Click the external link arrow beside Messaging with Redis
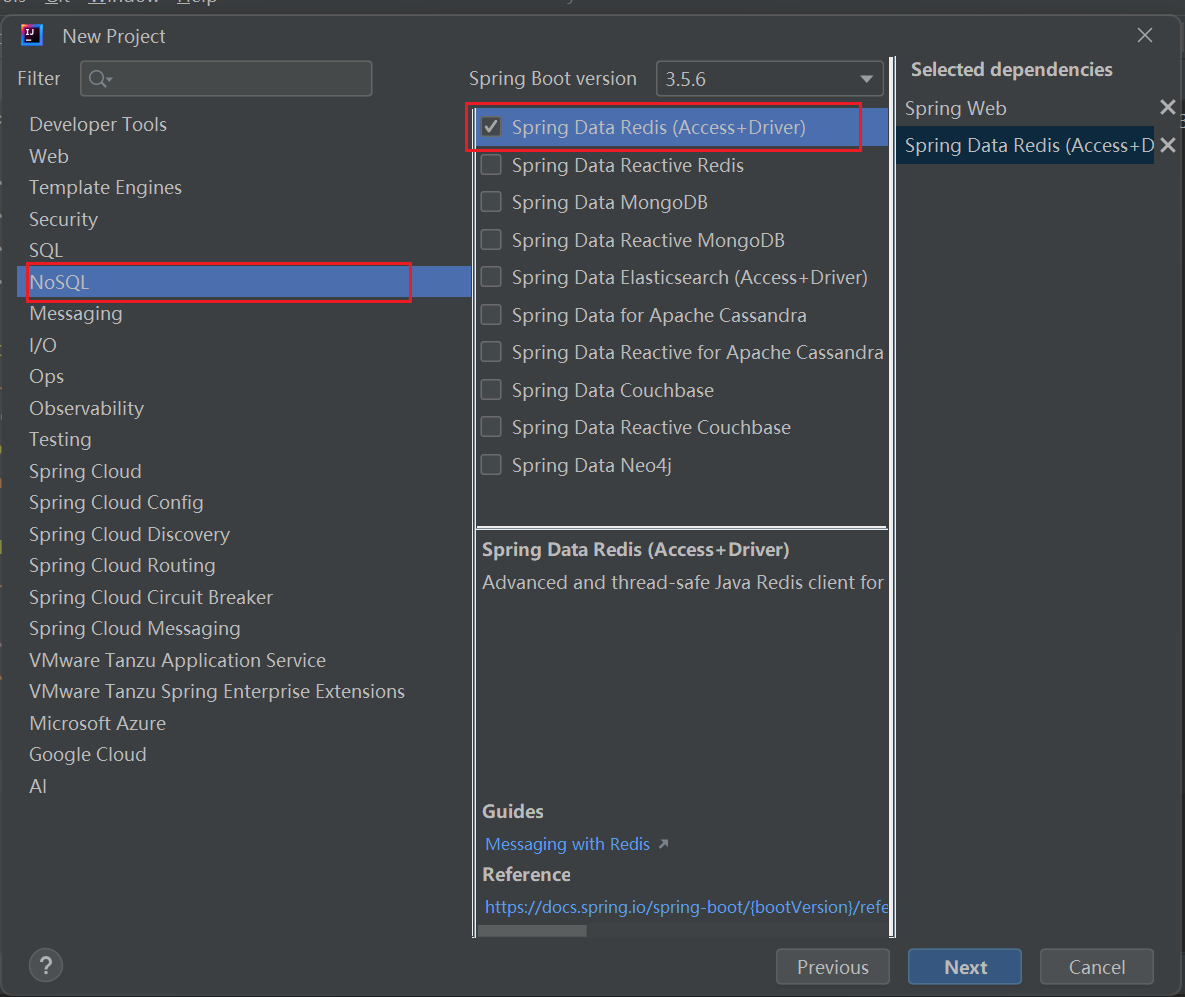The width and height of the screenshot is (1185, 997). pos(664,844)
